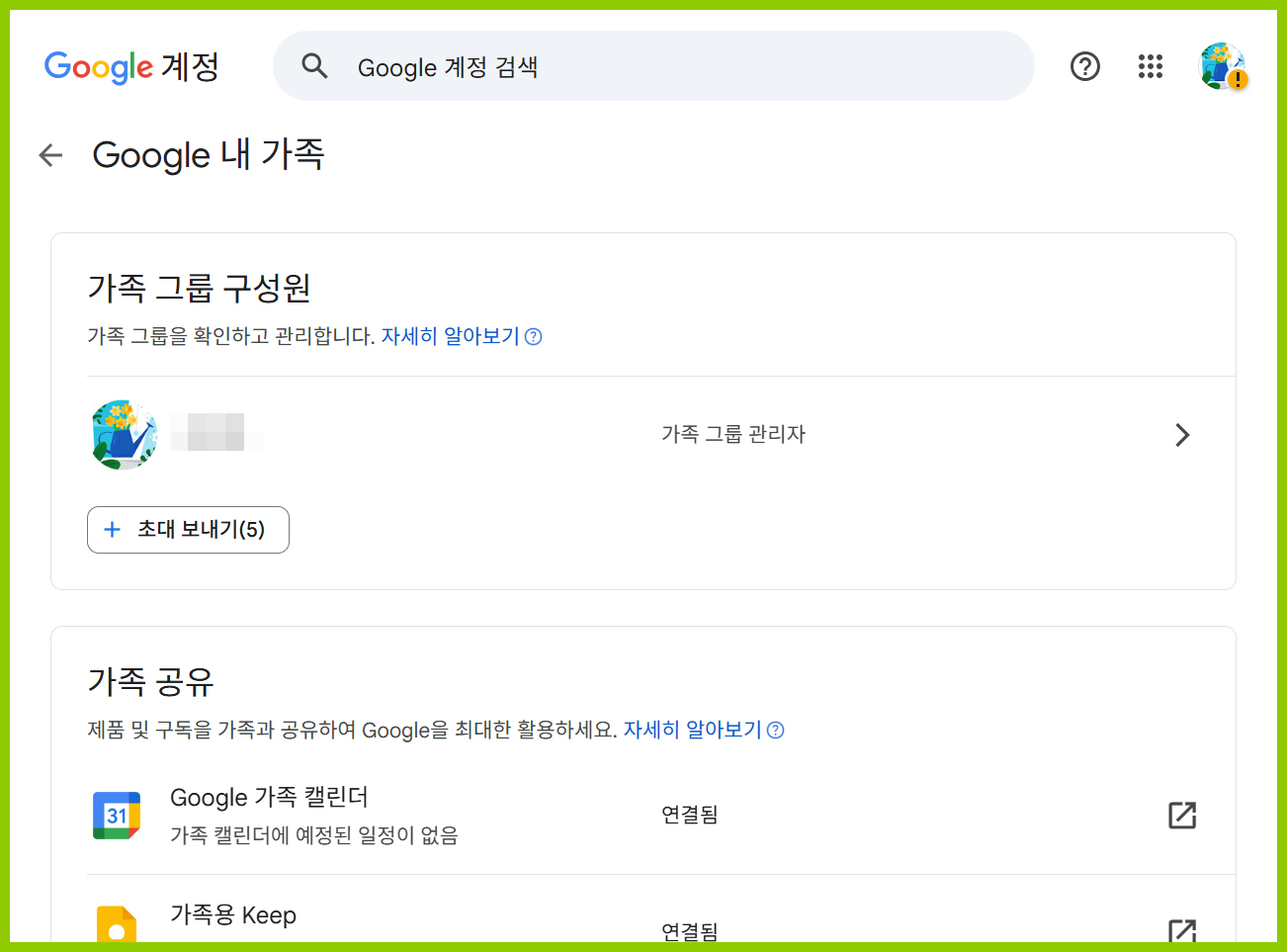Open the Google apps grid icon

1151,66
